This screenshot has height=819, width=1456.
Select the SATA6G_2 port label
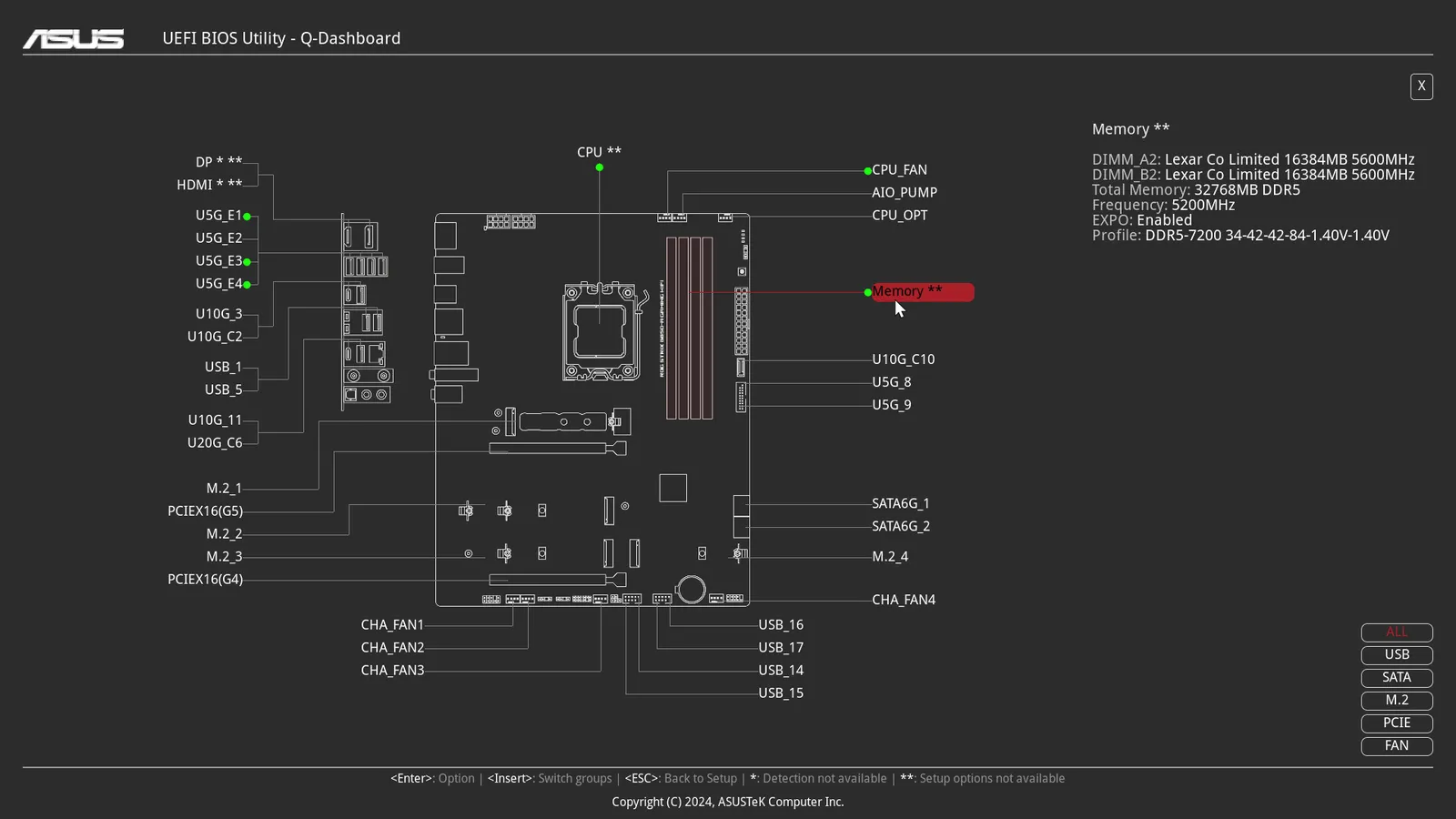(901, 526)
